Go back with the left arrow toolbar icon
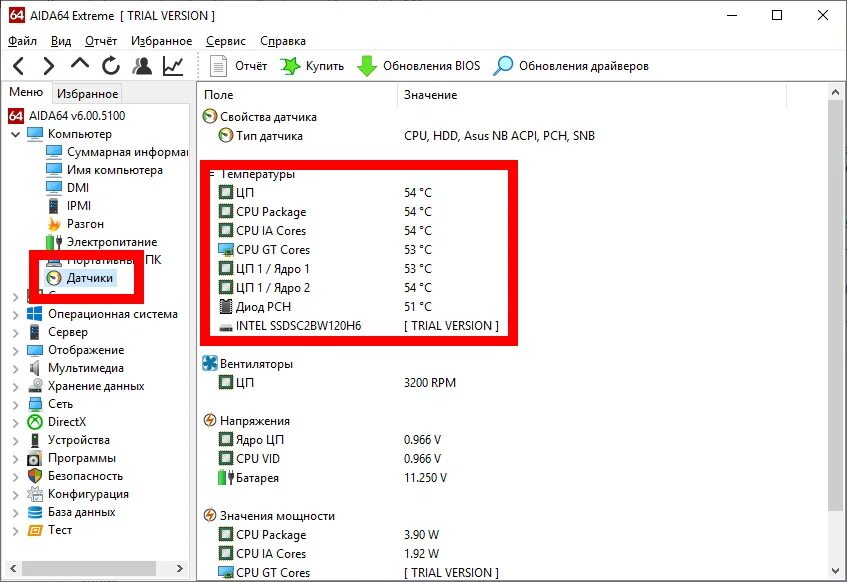The image size is (847, 582). click(x=18, y=66)
